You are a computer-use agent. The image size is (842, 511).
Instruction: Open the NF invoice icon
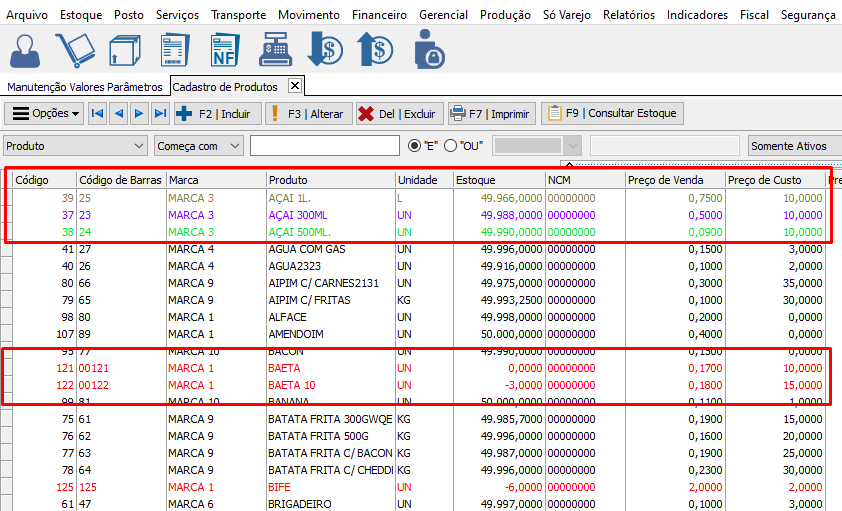click(225, 49)
